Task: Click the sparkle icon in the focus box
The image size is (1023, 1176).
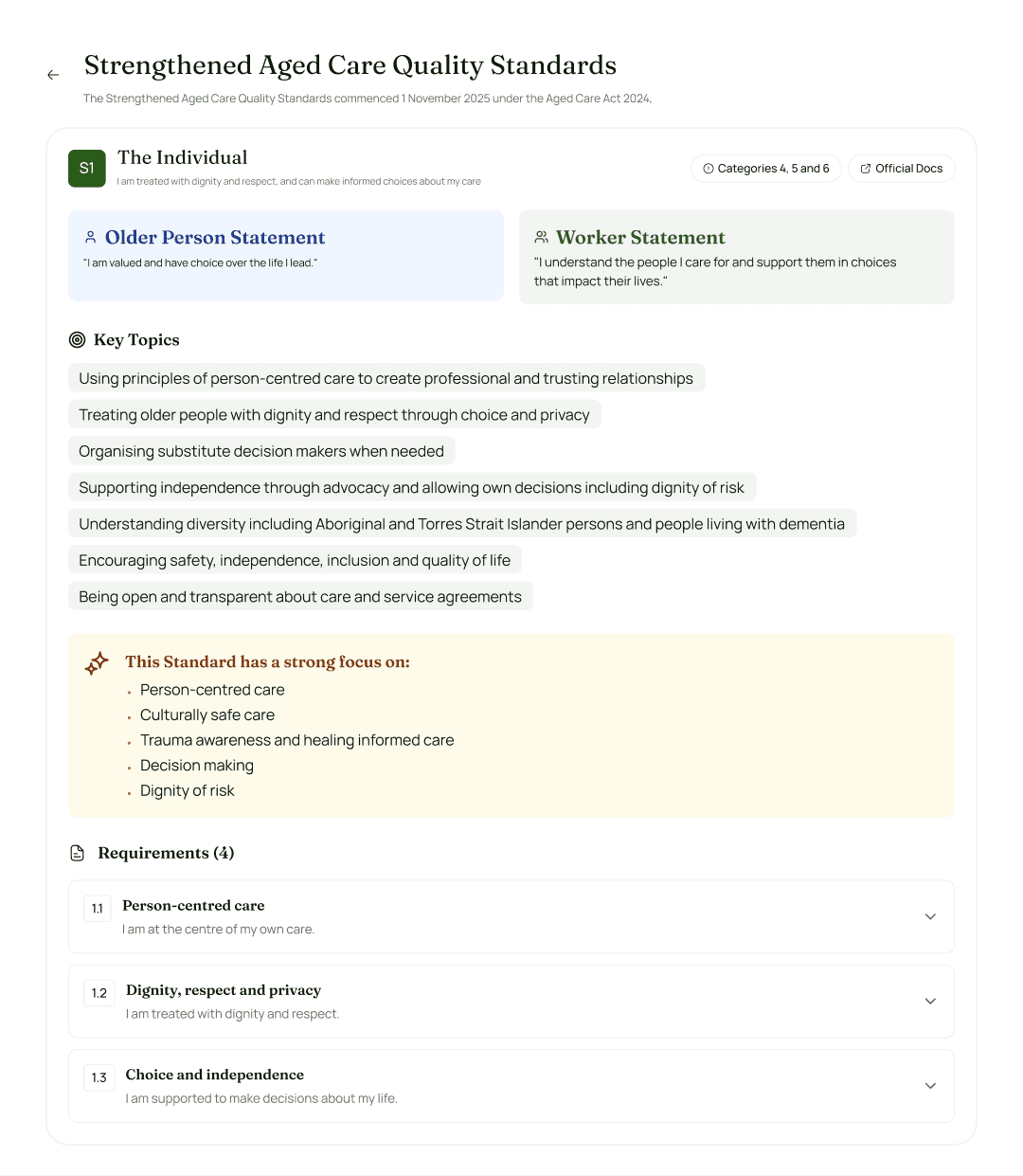Action: (x=96, y=663)
